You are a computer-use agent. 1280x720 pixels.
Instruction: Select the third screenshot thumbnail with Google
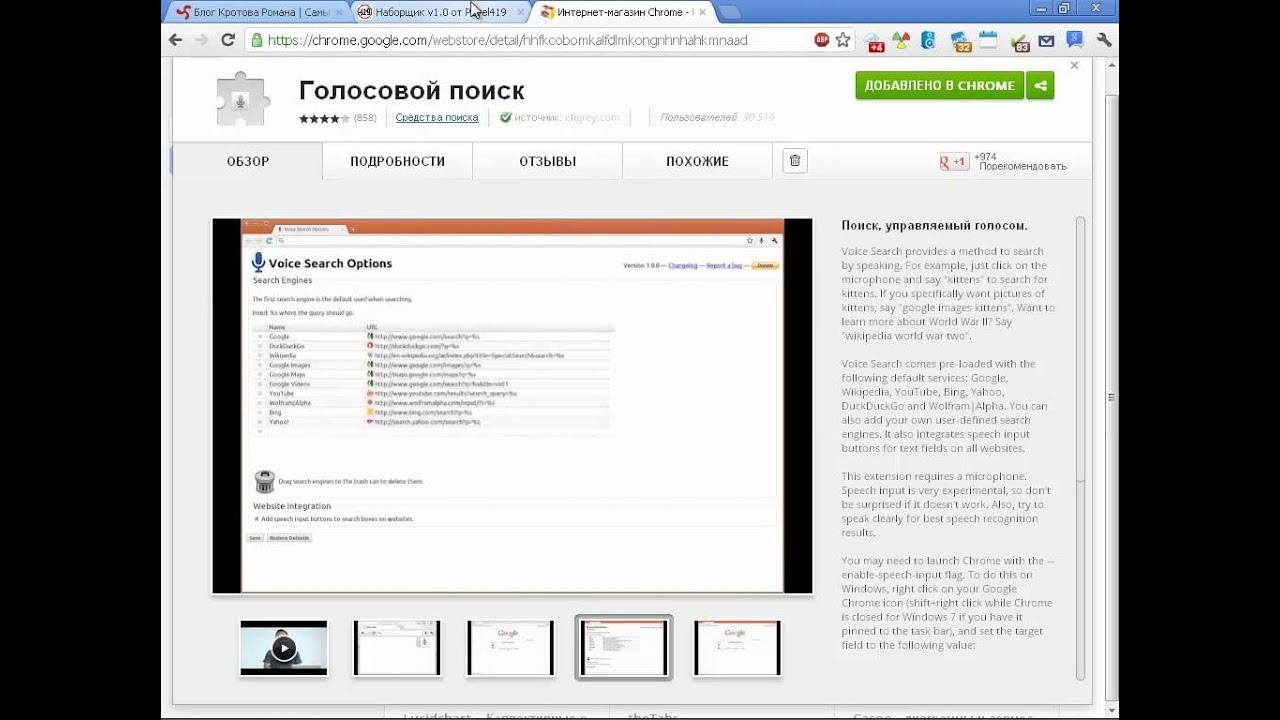tap(510, 647)
